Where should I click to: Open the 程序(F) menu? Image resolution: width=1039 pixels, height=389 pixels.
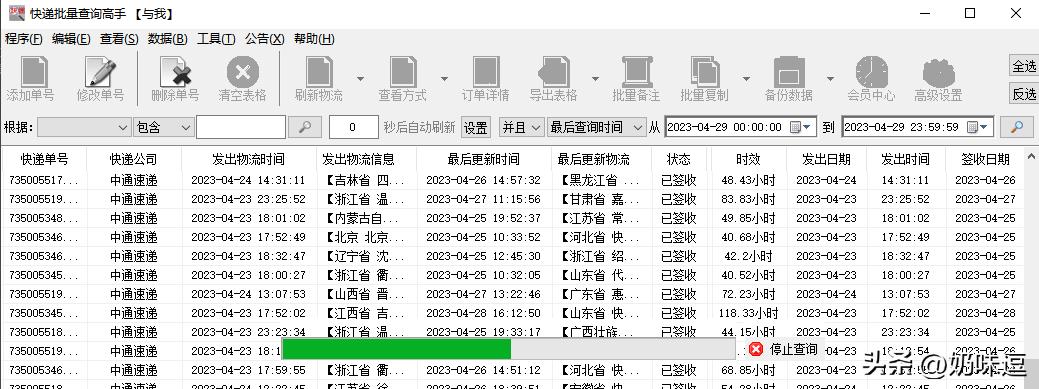point(24,39)
